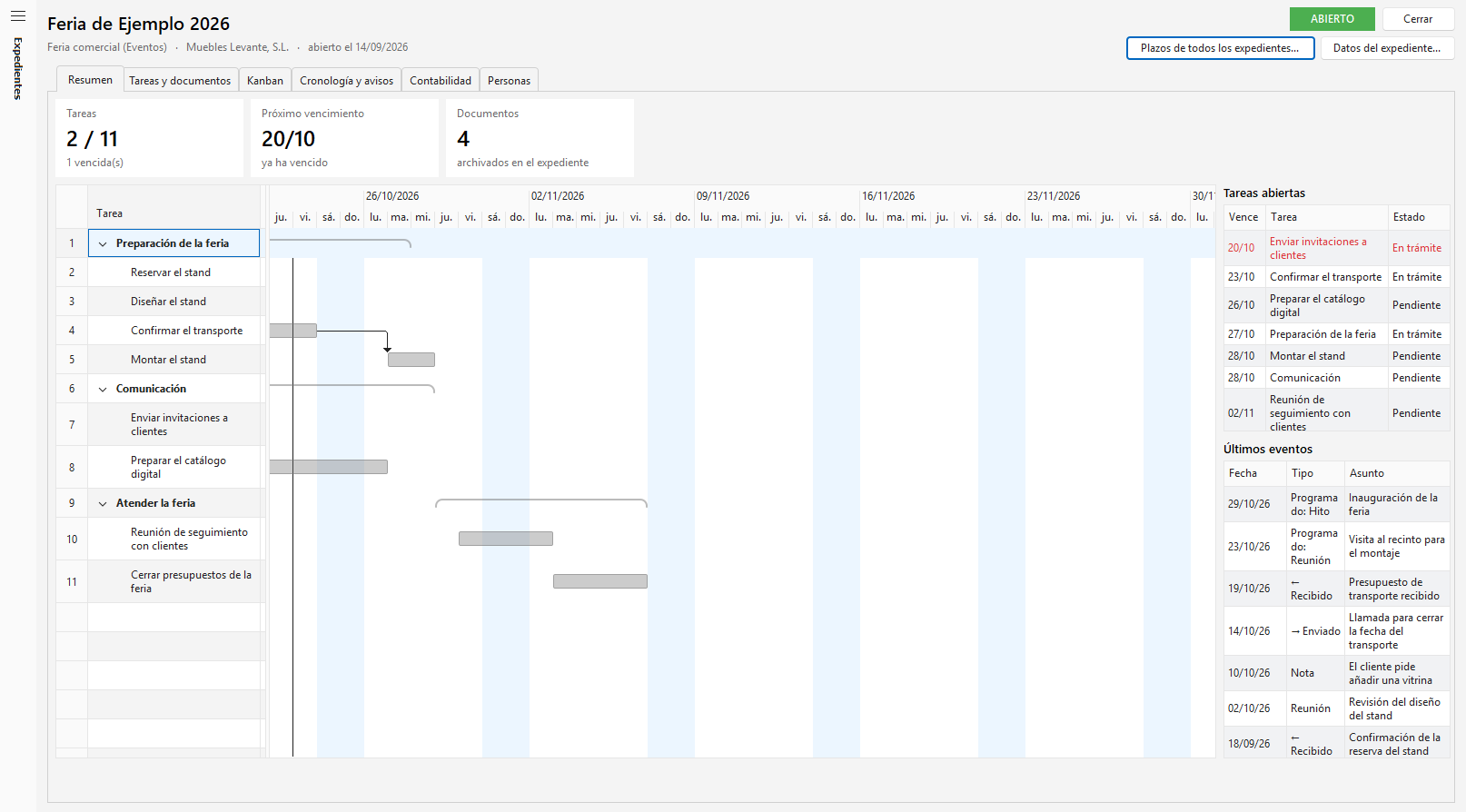Viewport: 1466px width, 812px height.
Task: Open the Personas tab
Action: (x=509, y=81)
